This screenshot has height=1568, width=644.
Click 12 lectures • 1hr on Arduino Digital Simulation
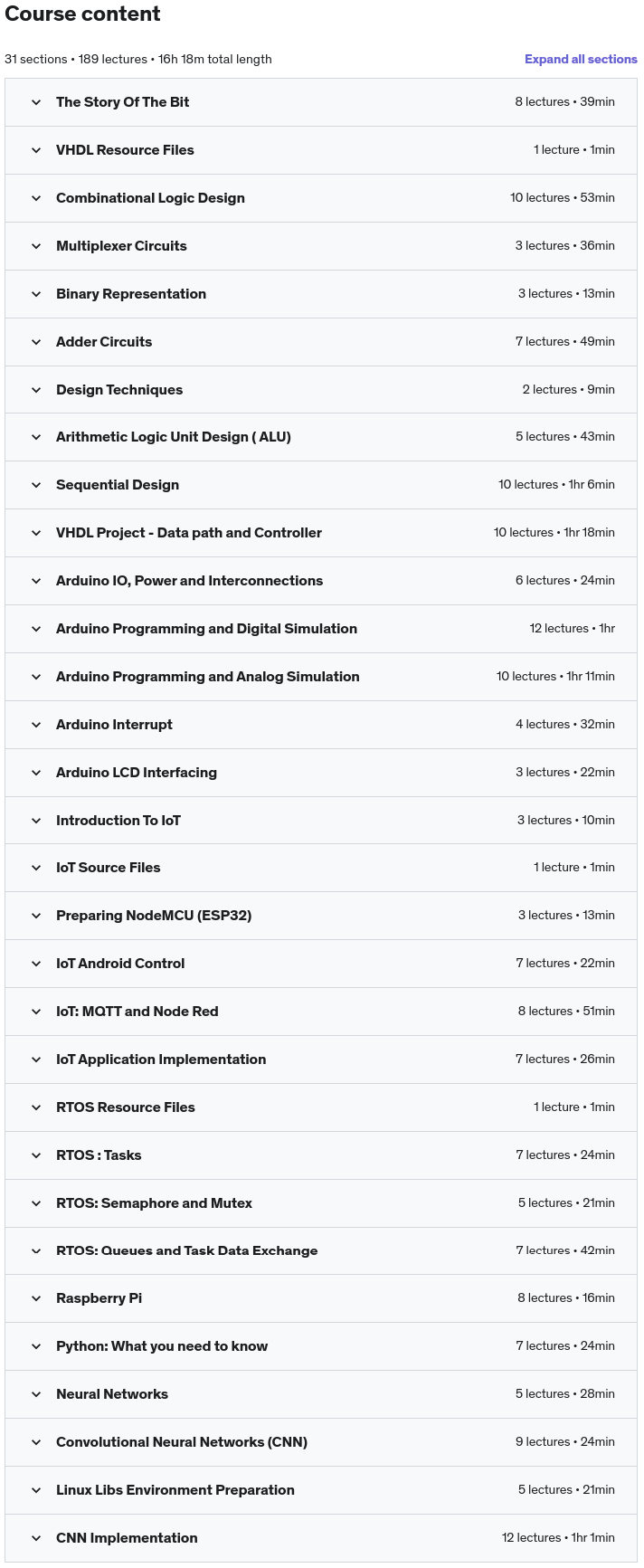[572, 629]
